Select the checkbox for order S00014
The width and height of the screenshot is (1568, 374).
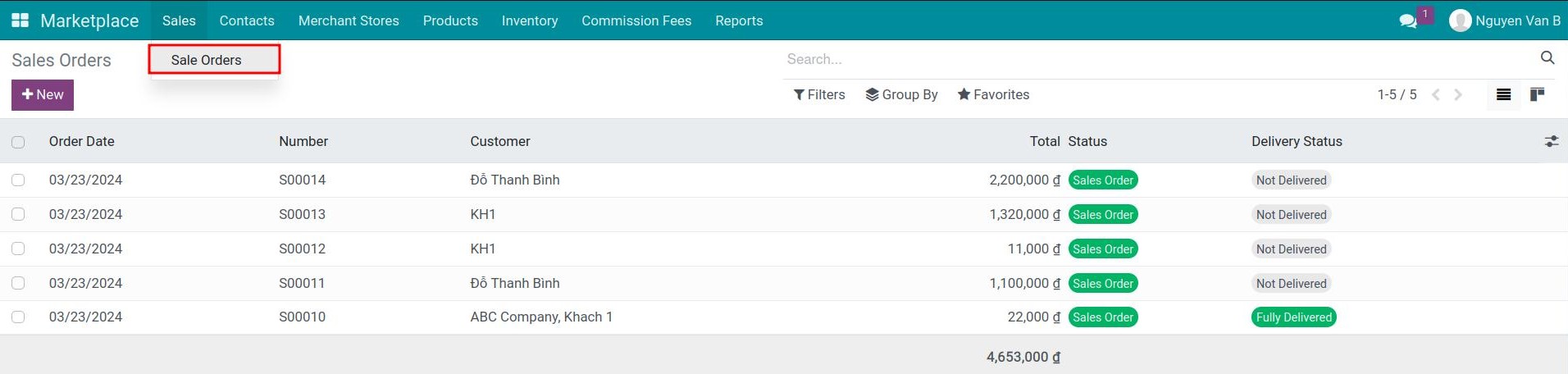coord(18,180)
